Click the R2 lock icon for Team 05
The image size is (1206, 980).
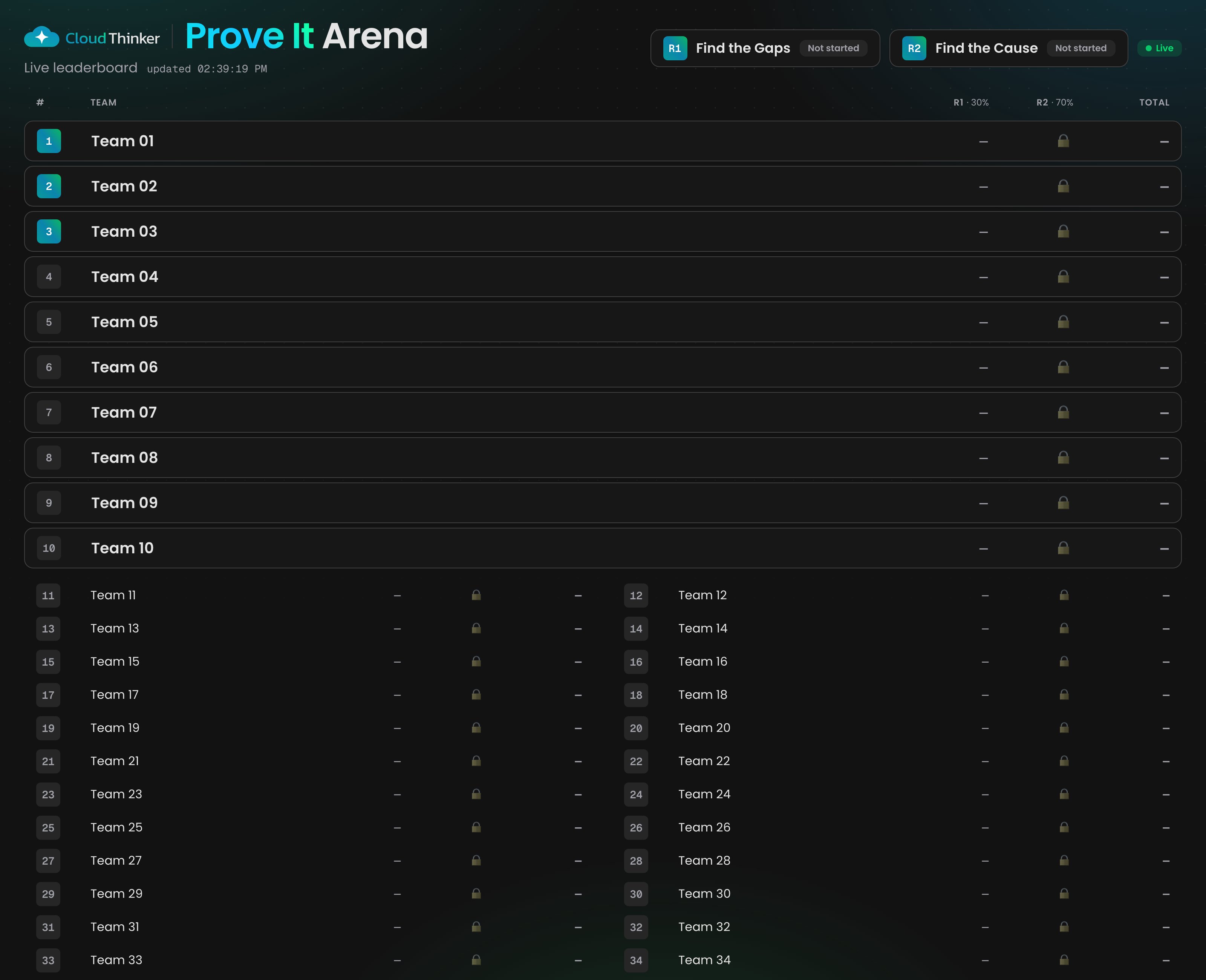click(1063, 322)
